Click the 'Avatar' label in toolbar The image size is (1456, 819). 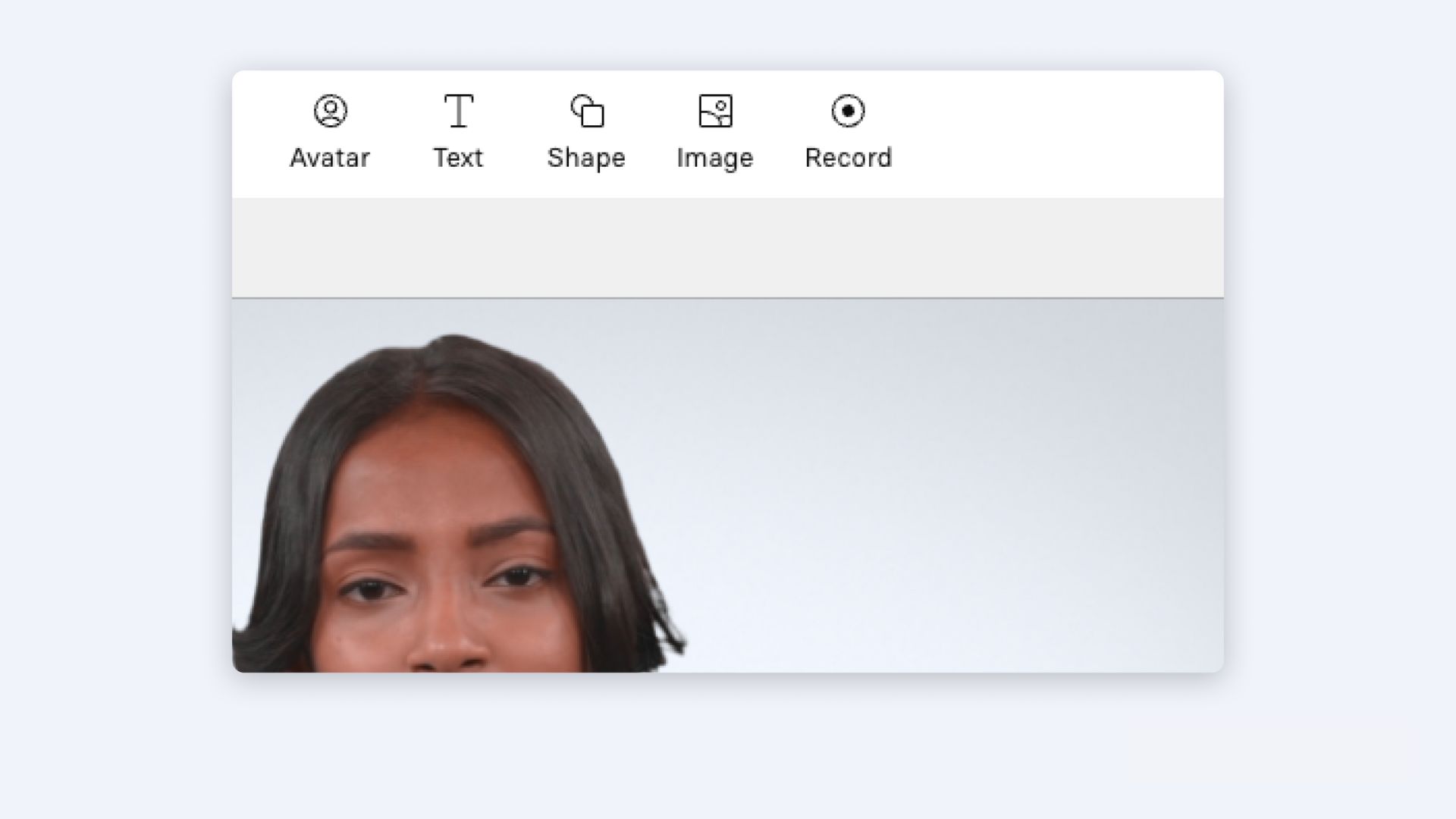tap(330, 158)
